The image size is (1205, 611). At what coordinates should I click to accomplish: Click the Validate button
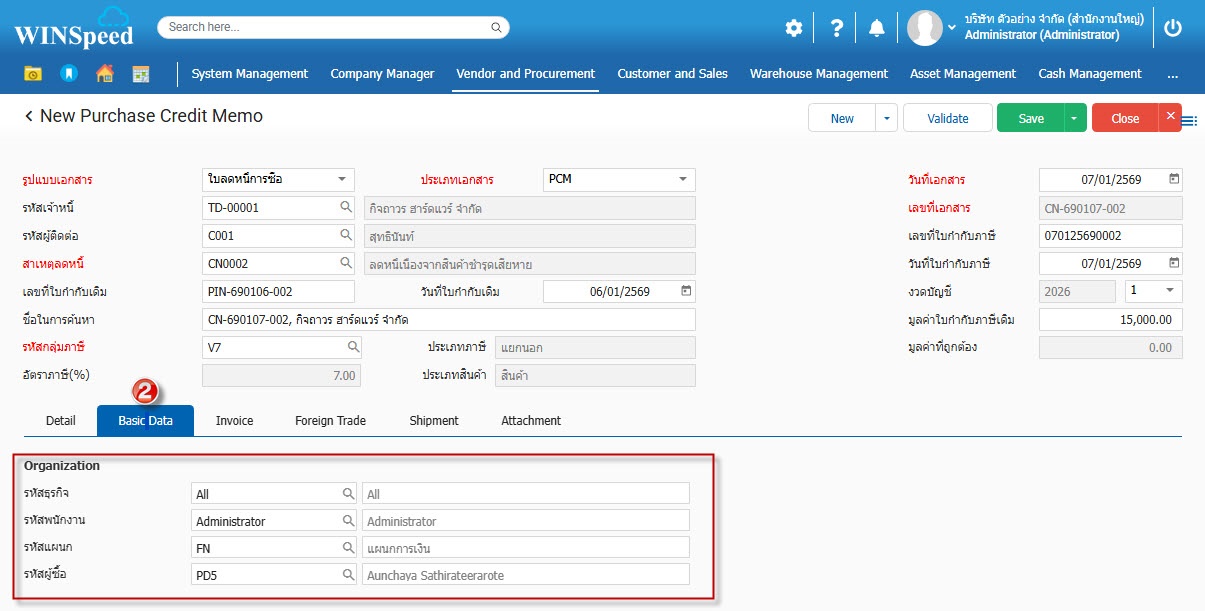(x=947, y=118)
